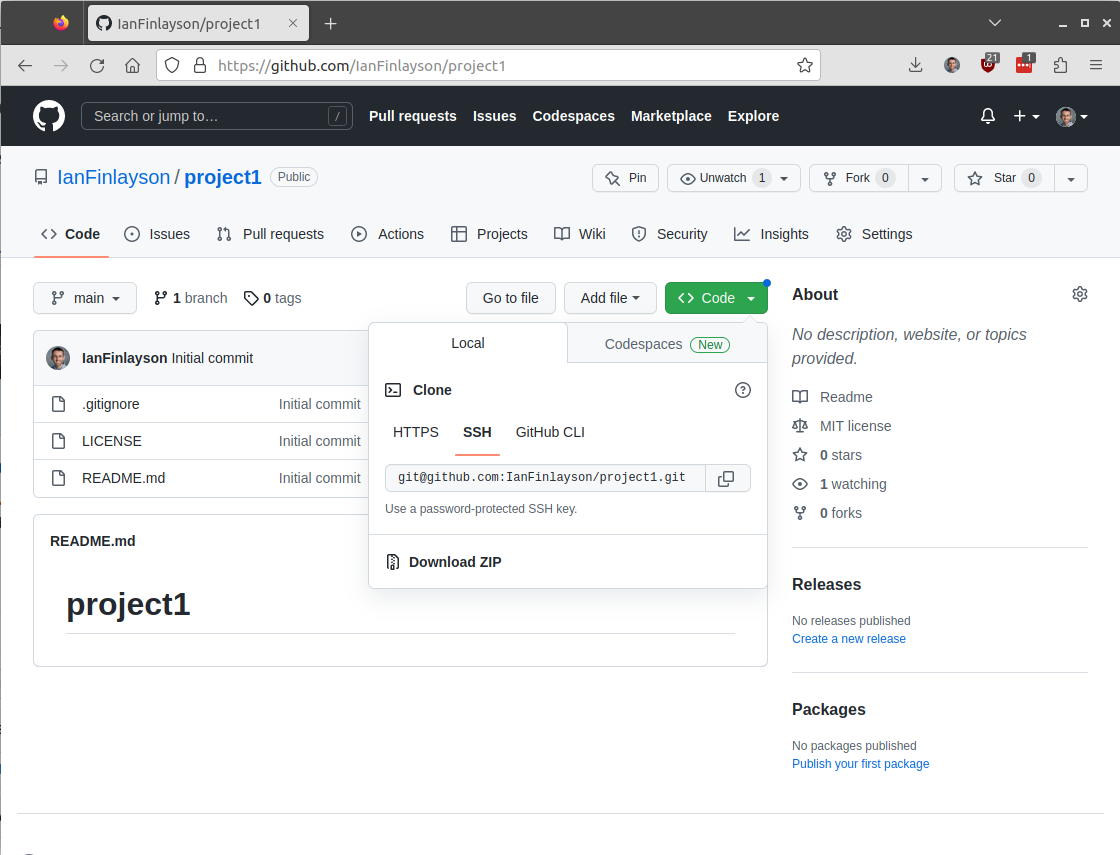Open repository Settings tab
The height and width of the screenshot is (855, 1120).
(x=874, y=234)
